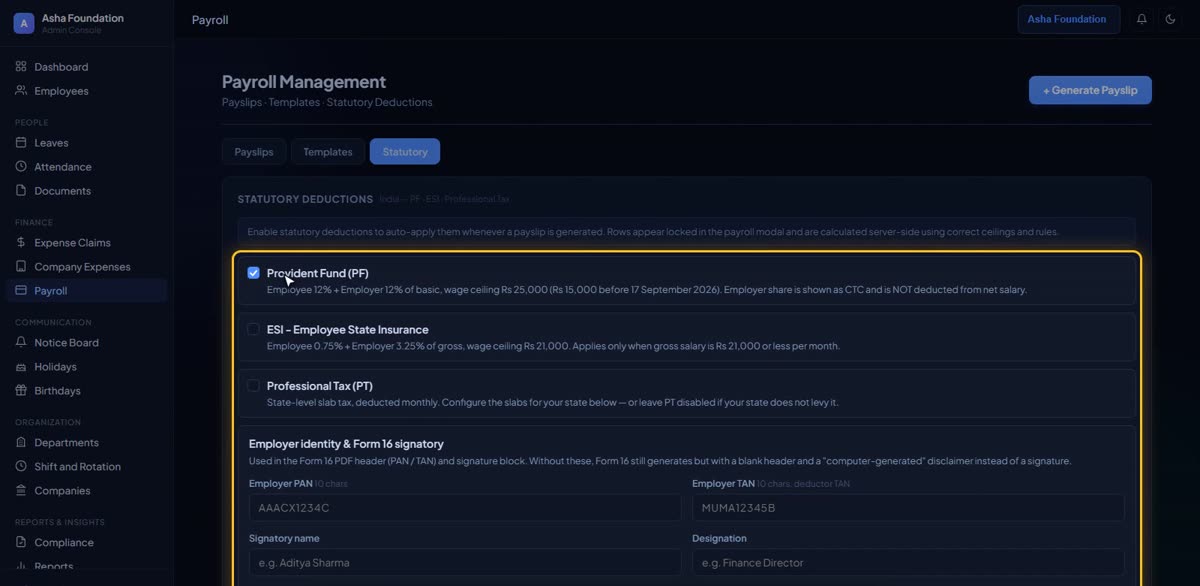Screen dimensions: 1200x586
Task: Select the Statutory tab
Action: (x=405, y=152)
